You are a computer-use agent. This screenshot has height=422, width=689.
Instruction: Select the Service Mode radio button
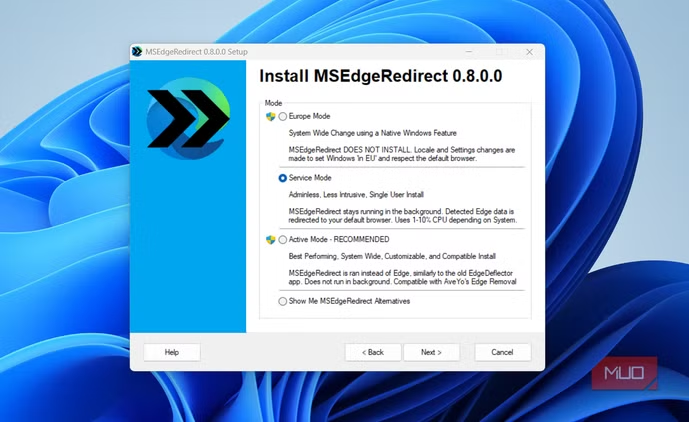[x=283, y=178]
